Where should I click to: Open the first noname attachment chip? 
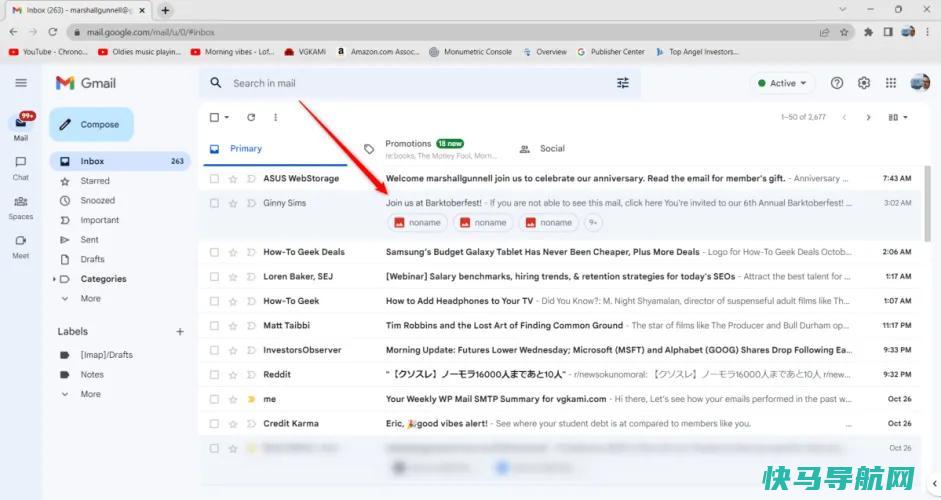coord(417,223)
